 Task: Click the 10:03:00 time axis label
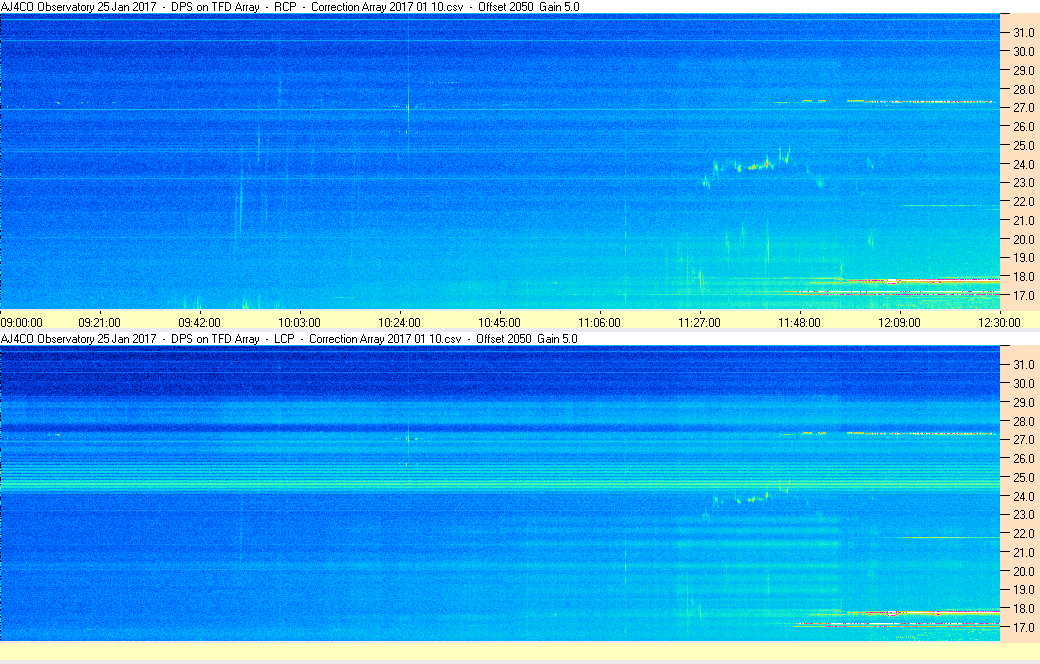click(x=299, y=323)
